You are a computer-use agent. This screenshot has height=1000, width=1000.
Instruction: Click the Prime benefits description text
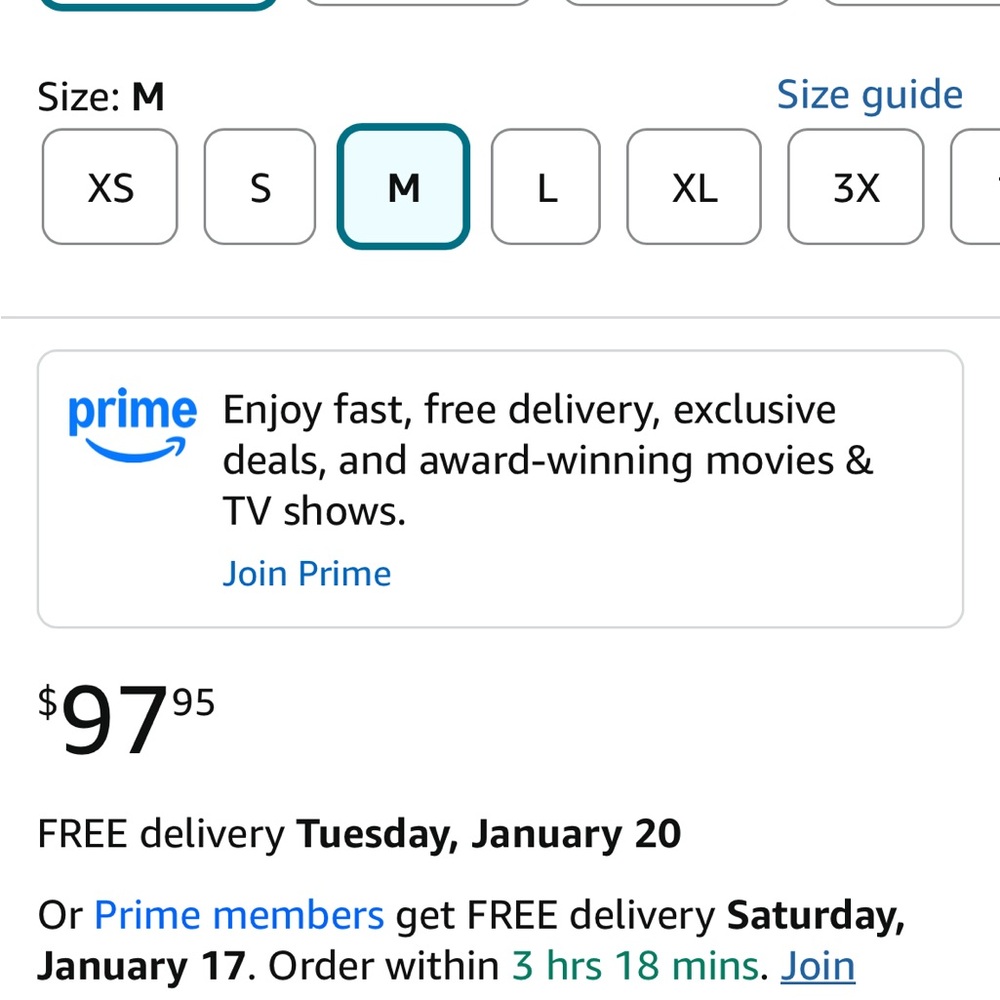(547, 460)
